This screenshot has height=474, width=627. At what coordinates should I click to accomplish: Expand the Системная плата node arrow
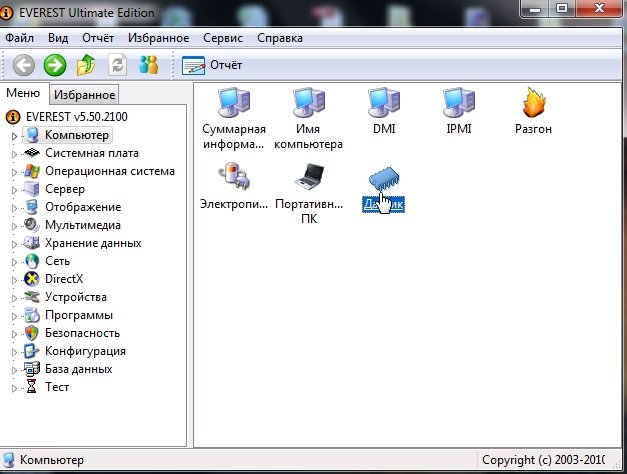(x=14, y=154)
